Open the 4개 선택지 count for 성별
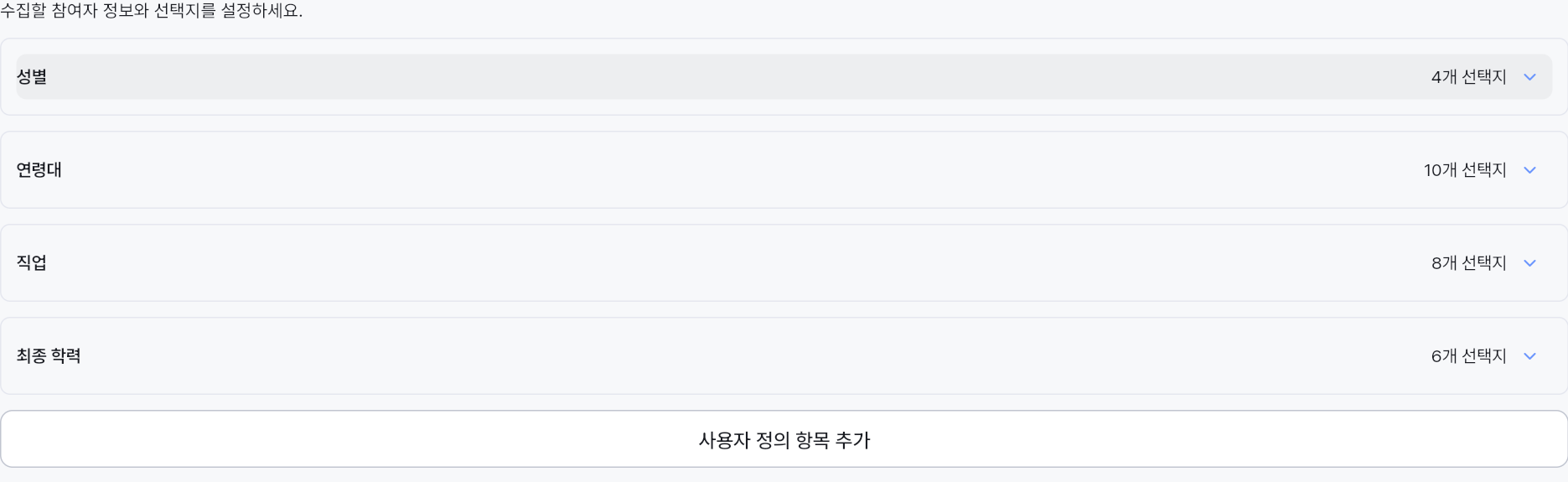Viewport: 1568px width, 482px height. pos(1468,77)
